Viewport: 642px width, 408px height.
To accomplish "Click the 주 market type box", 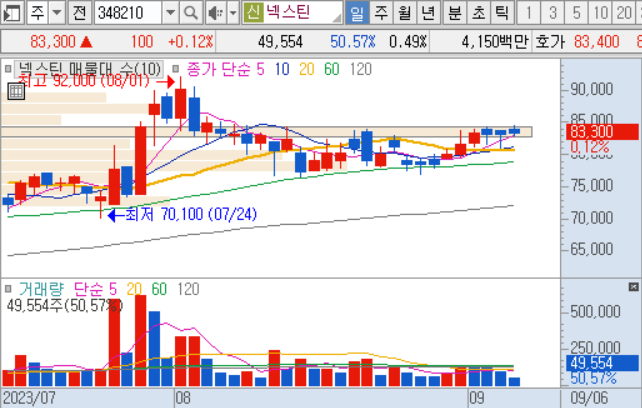I will [x=38, y=13].
